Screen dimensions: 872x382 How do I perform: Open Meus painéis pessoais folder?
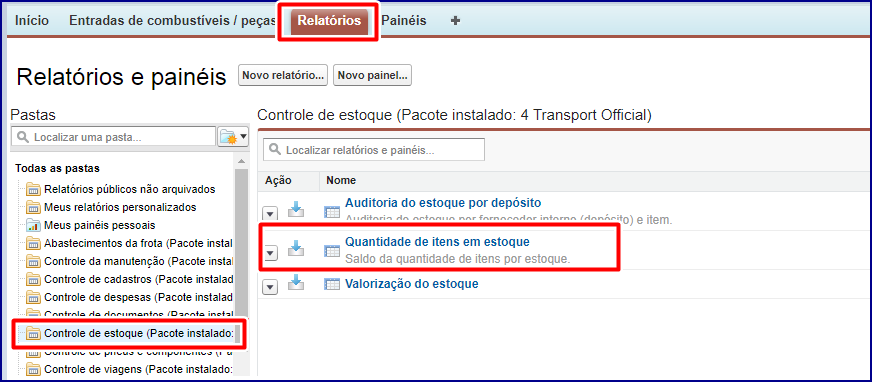[x=100, y=225]
